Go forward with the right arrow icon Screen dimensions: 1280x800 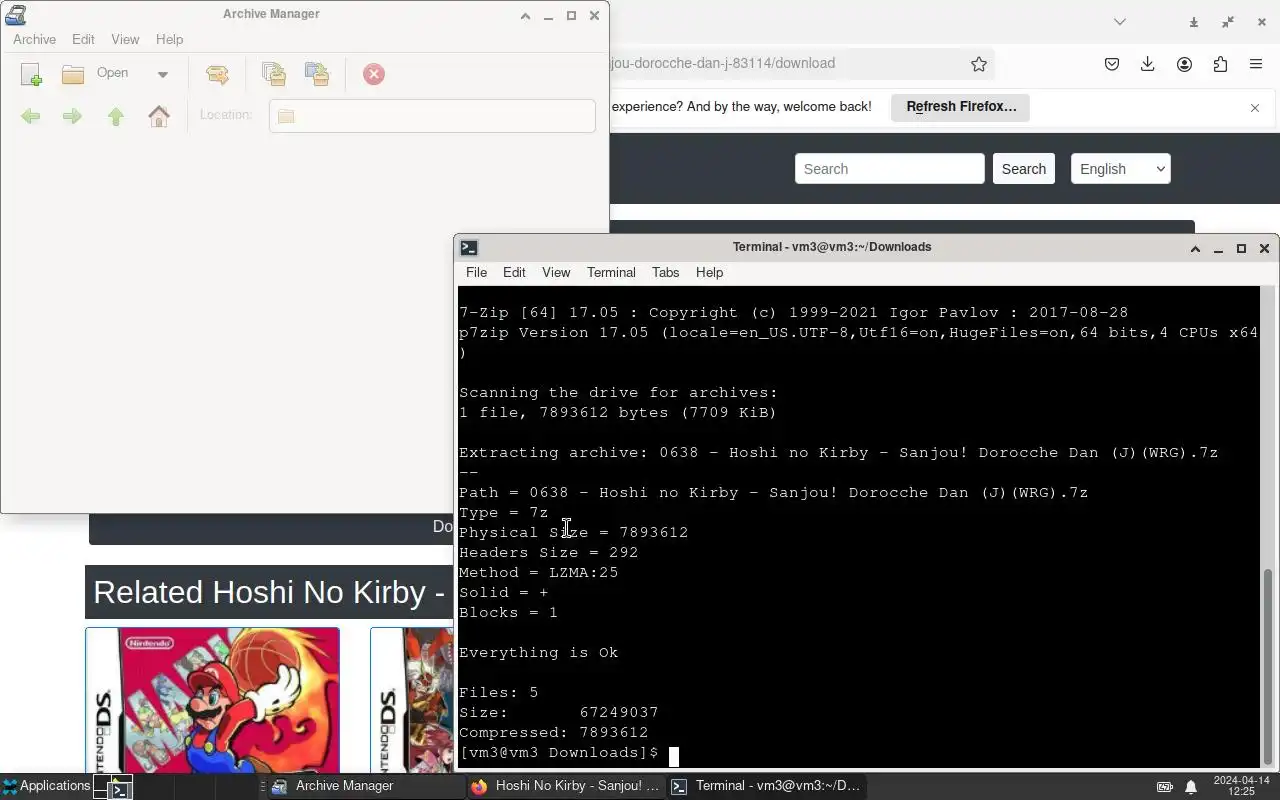pyautogui.click(x=72, y=116)
